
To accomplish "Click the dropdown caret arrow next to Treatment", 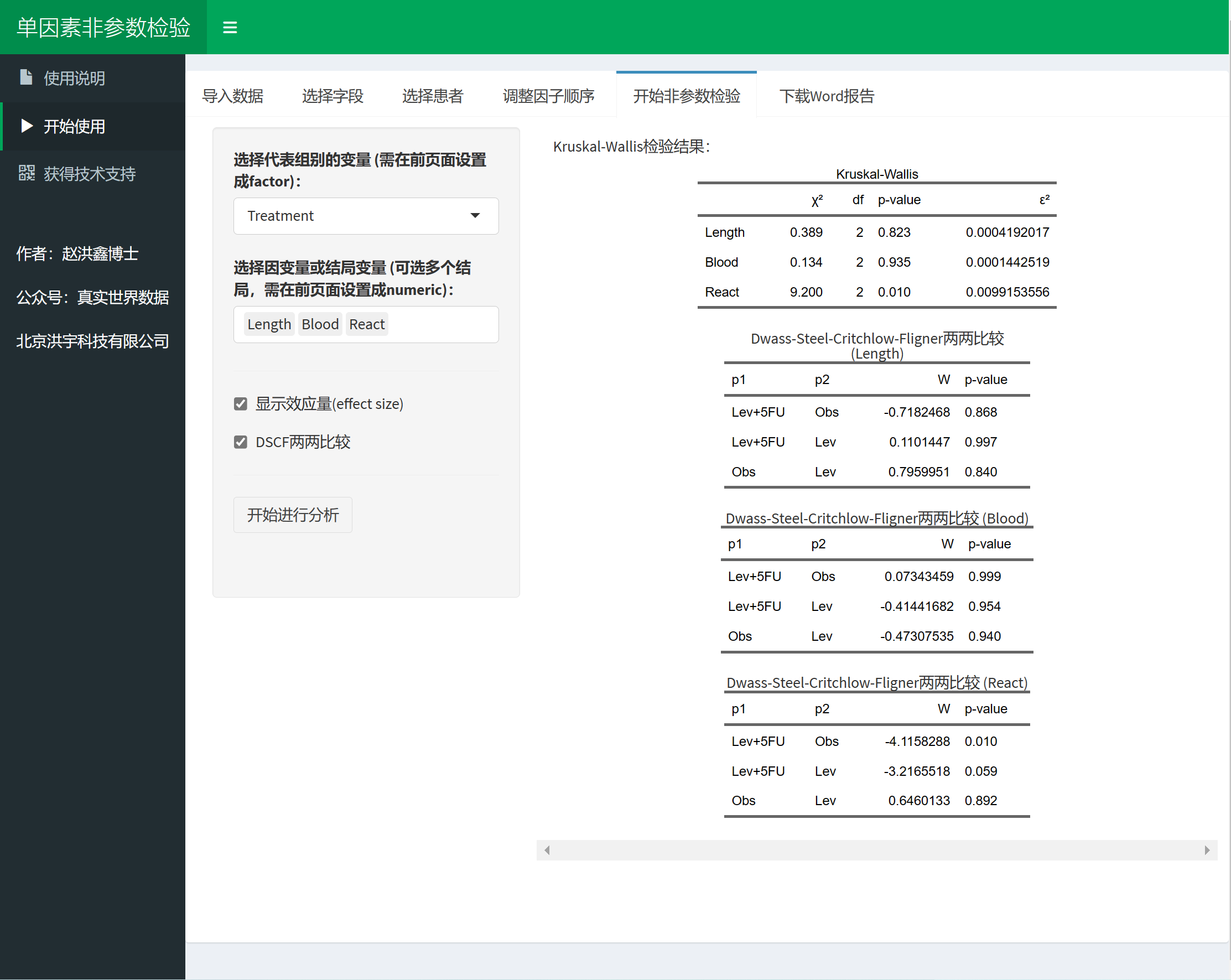I will tap(475, 216).
